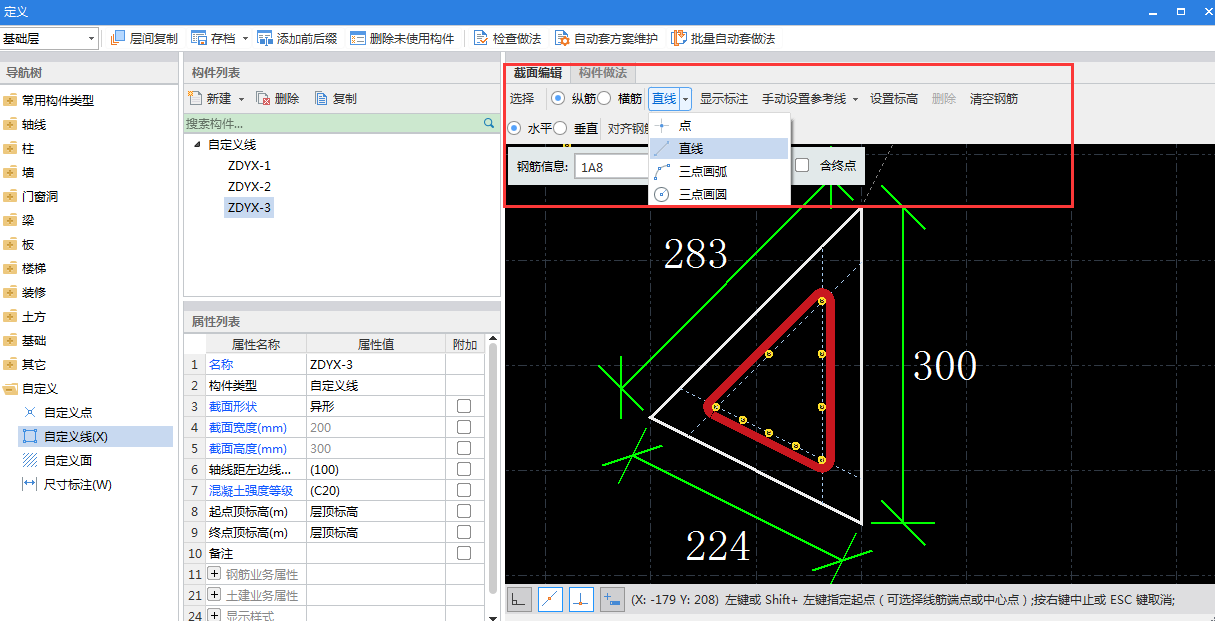
Task: Choose 三点画圆 circle option
Action: (720, 194)
